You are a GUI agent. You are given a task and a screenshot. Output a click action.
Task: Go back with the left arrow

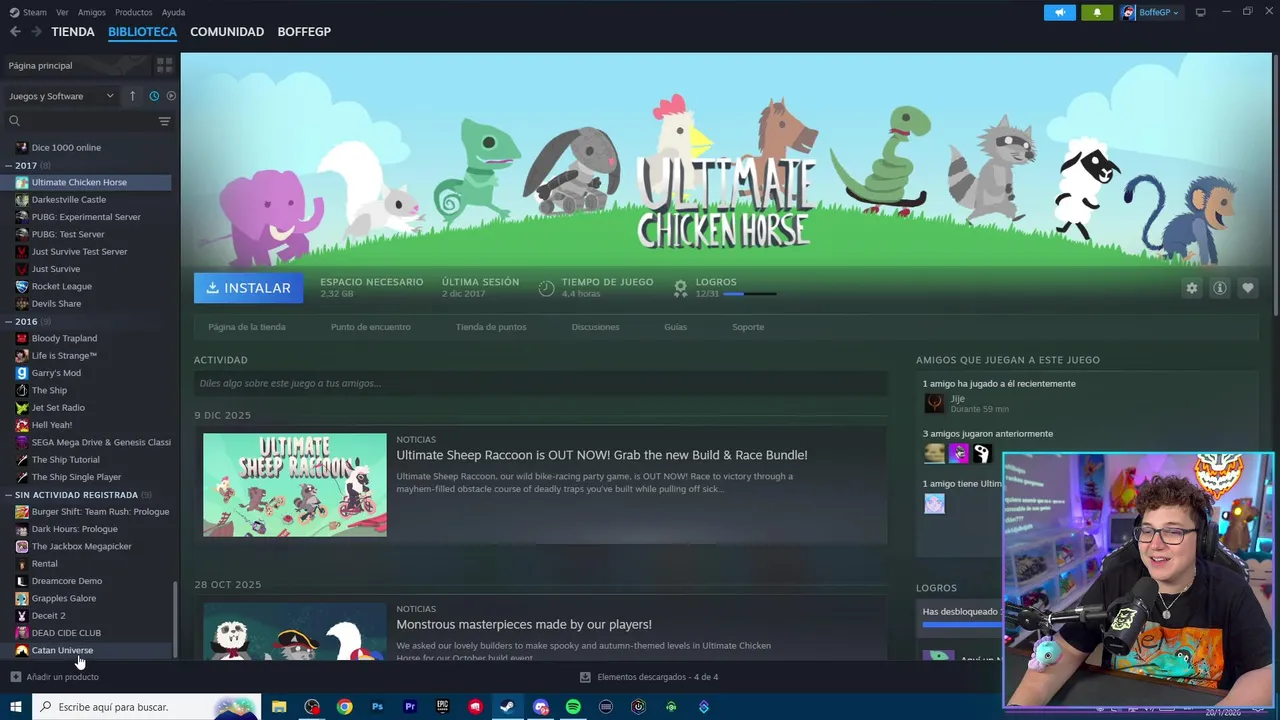15,32
